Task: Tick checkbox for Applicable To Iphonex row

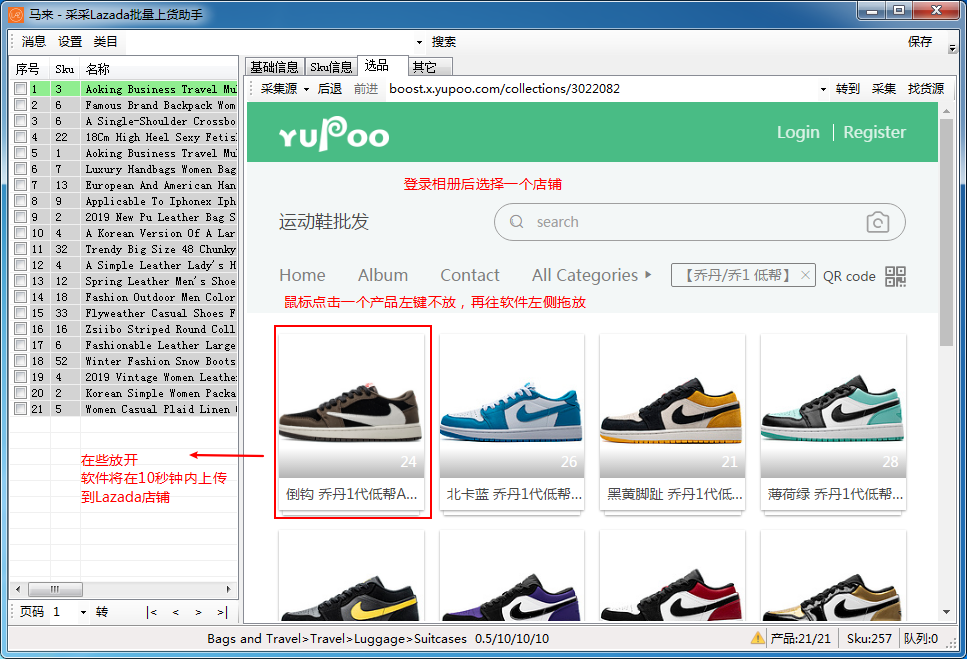Action: tap(20, 201)
